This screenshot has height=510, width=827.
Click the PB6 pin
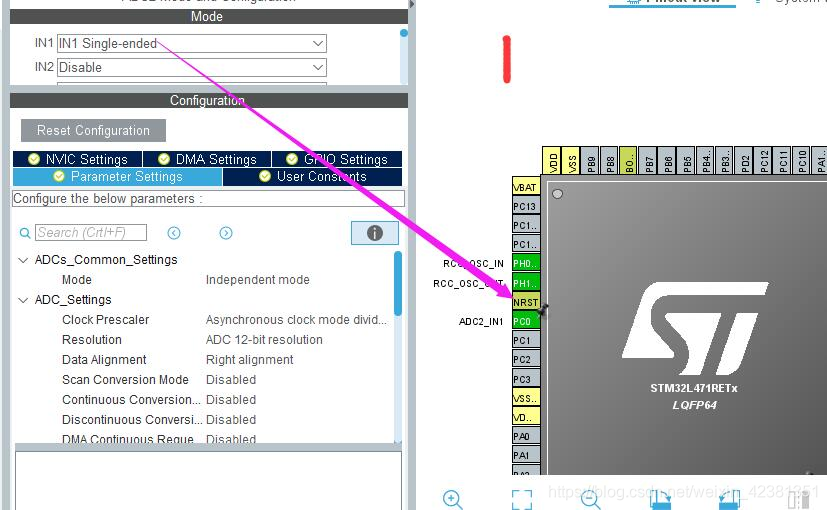coord(667,160)
